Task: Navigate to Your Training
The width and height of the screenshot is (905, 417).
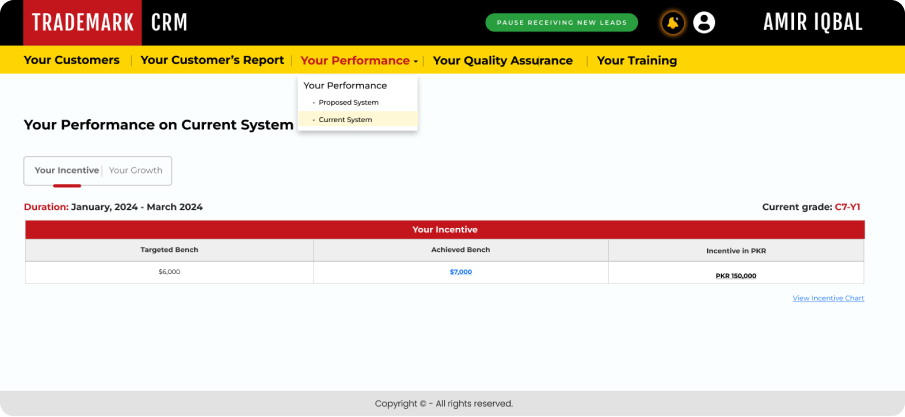Action: coord(636,60)
